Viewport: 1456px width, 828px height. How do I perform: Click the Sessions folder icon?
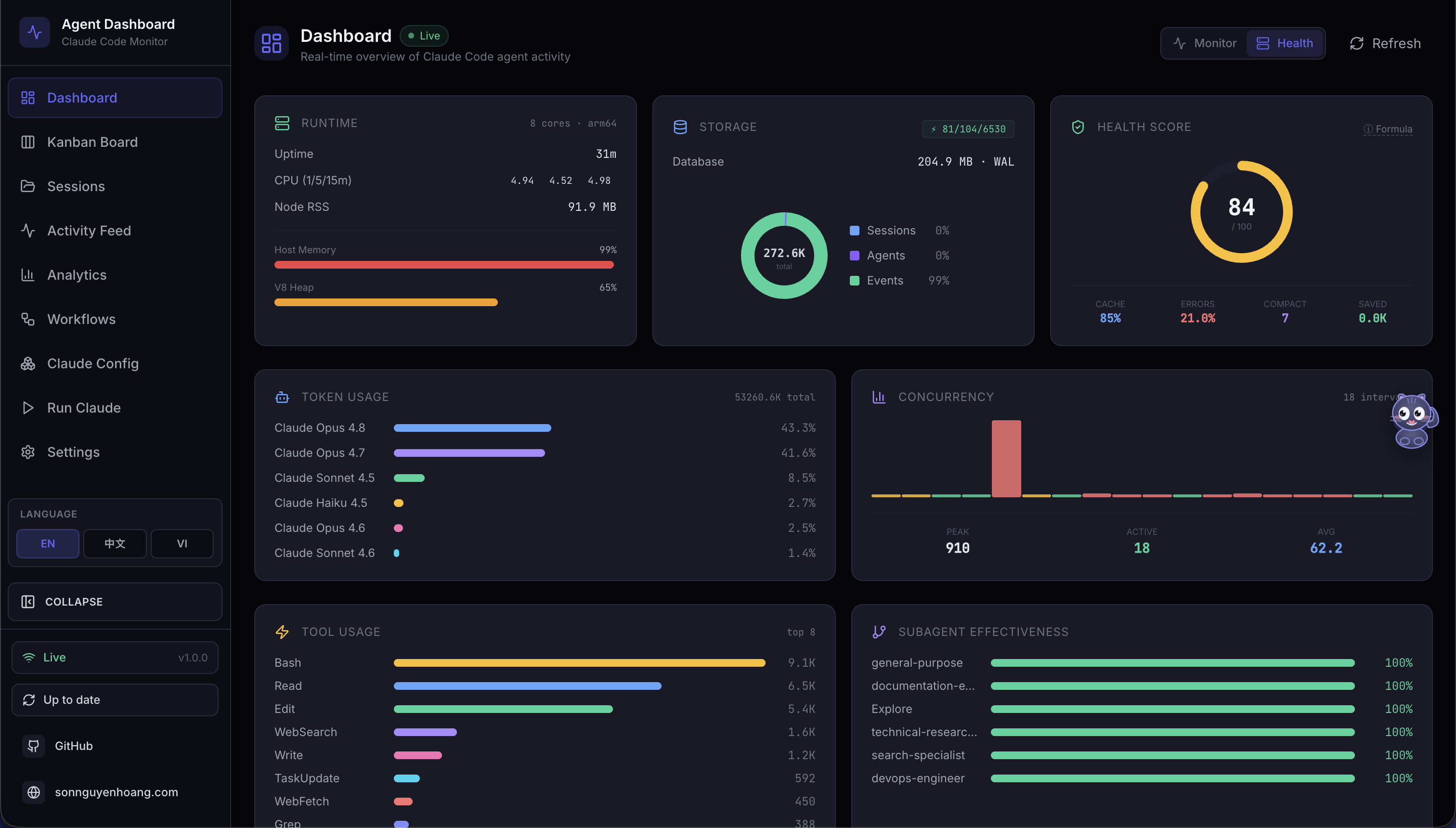(x=28, y=186)
